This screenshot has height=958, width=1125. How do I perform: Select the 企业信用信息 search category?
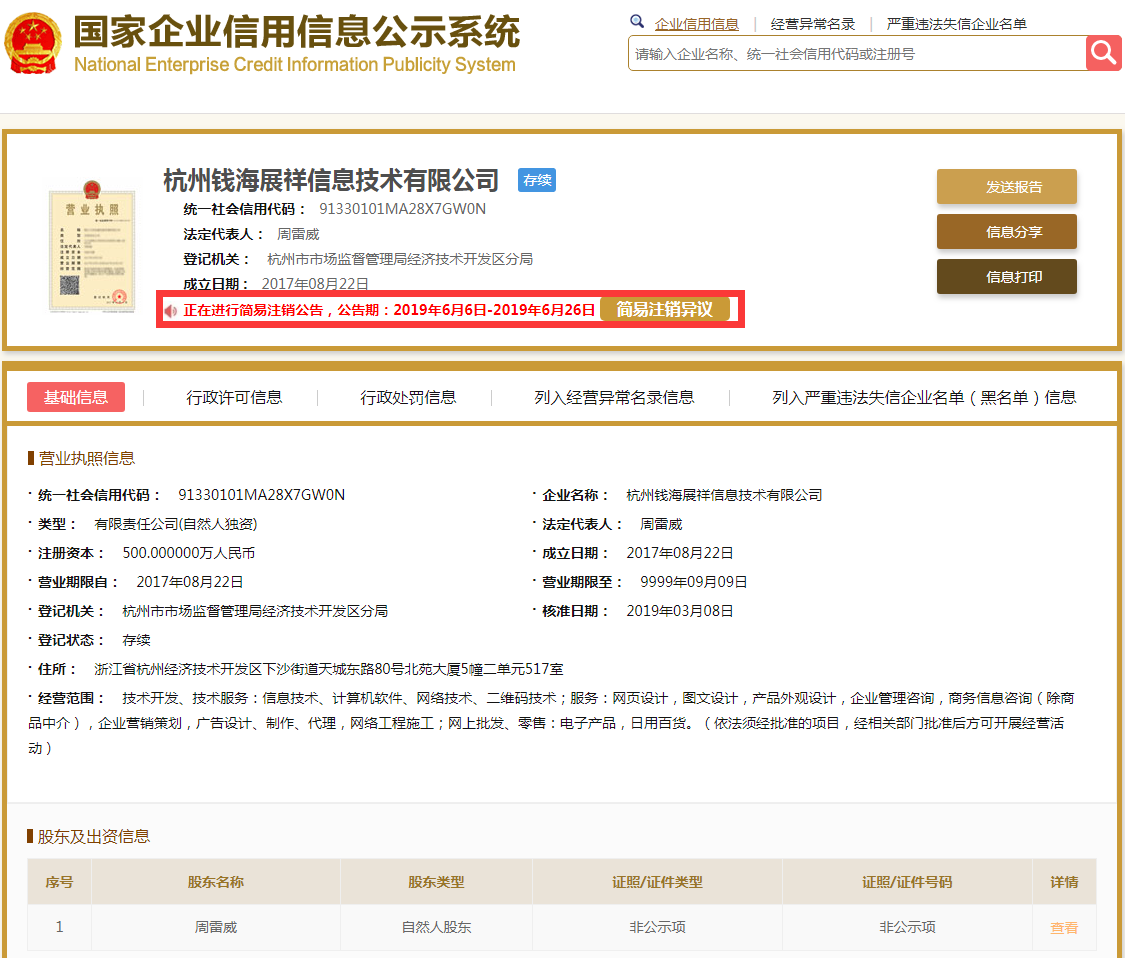point(697,24)
